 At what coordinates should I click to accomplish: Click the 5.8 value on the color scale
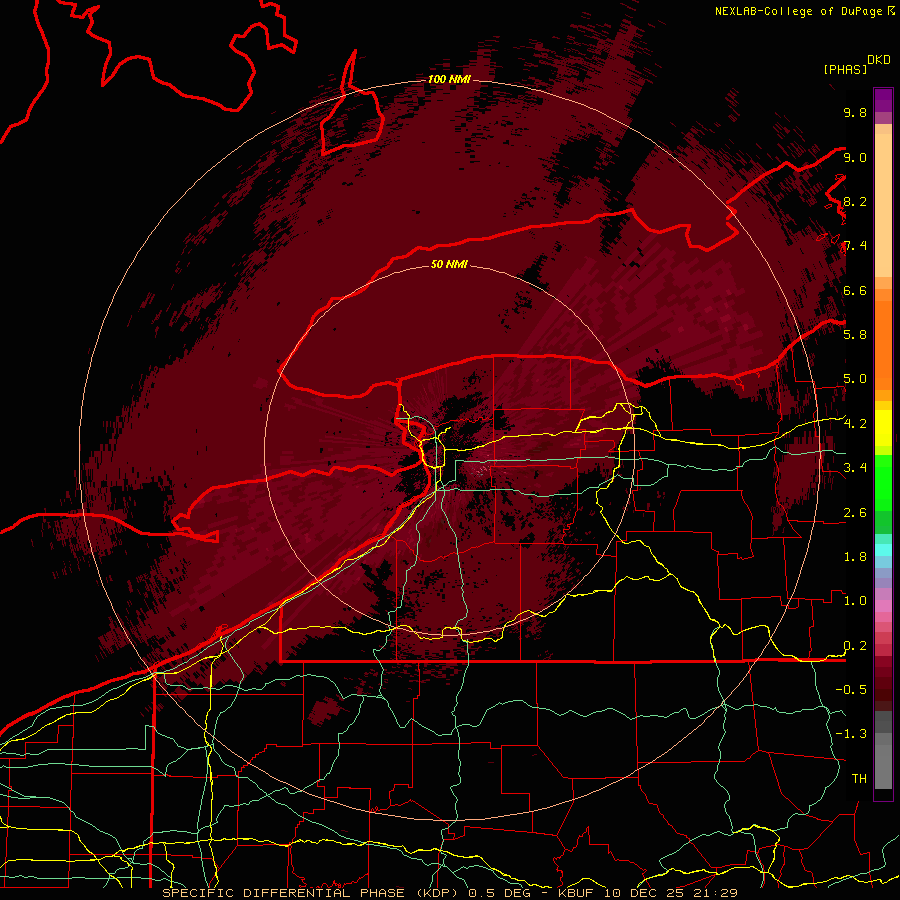[855, 335]
